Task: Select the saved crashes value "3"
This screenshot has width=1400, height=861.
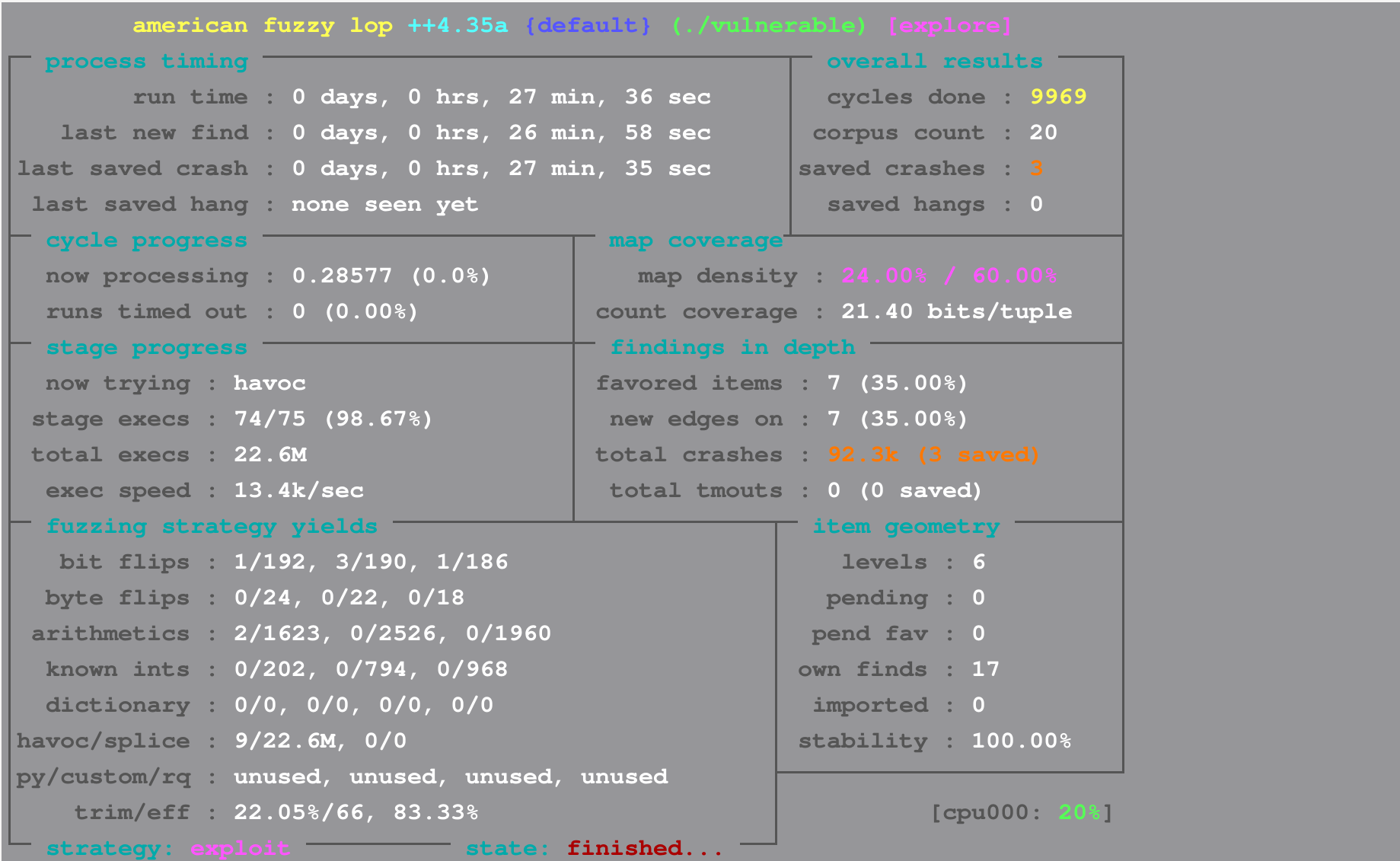Action: pyautogui.click(x=1036, y=169)
